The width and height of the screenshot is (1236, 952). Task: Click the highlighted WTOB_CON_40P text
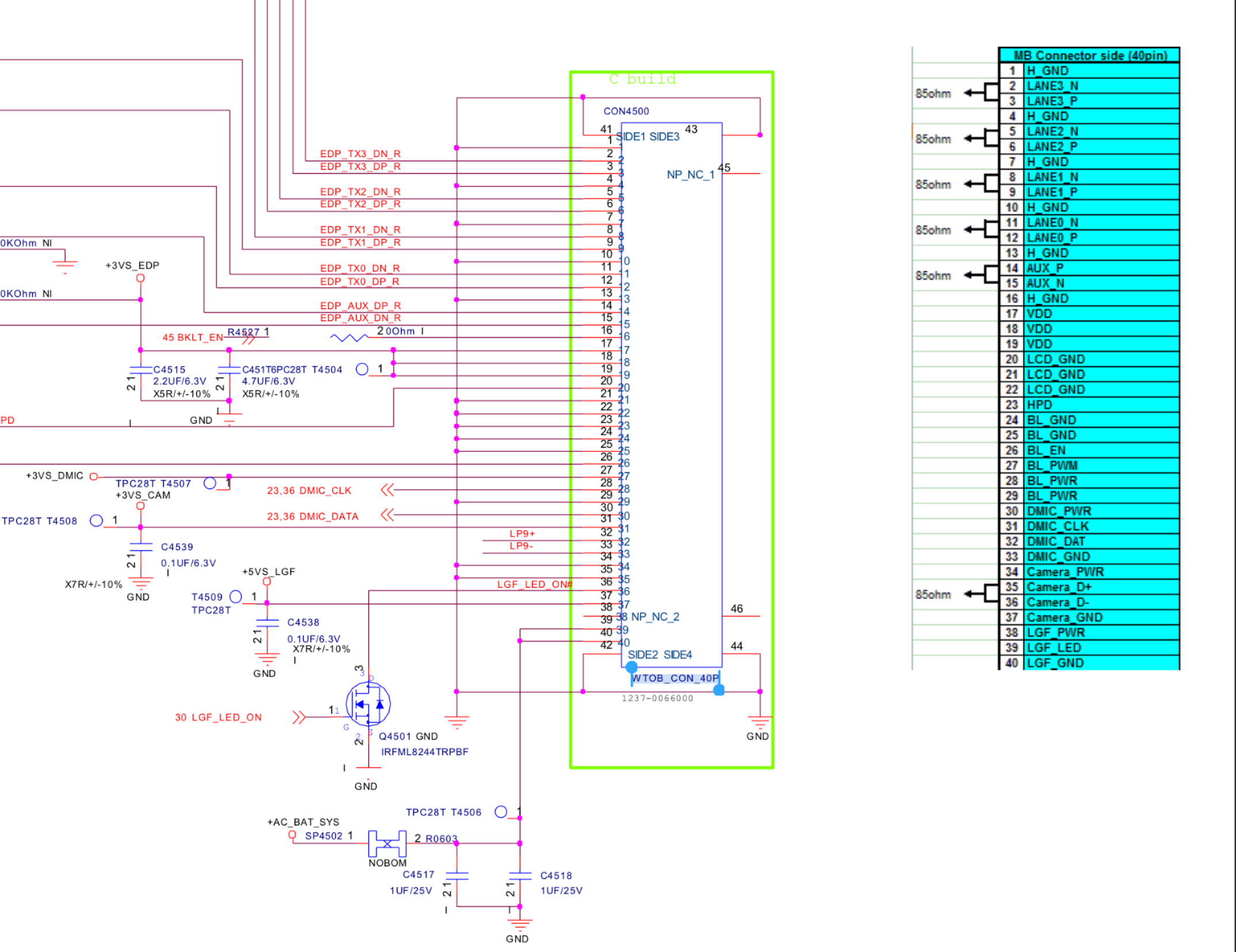674,679
